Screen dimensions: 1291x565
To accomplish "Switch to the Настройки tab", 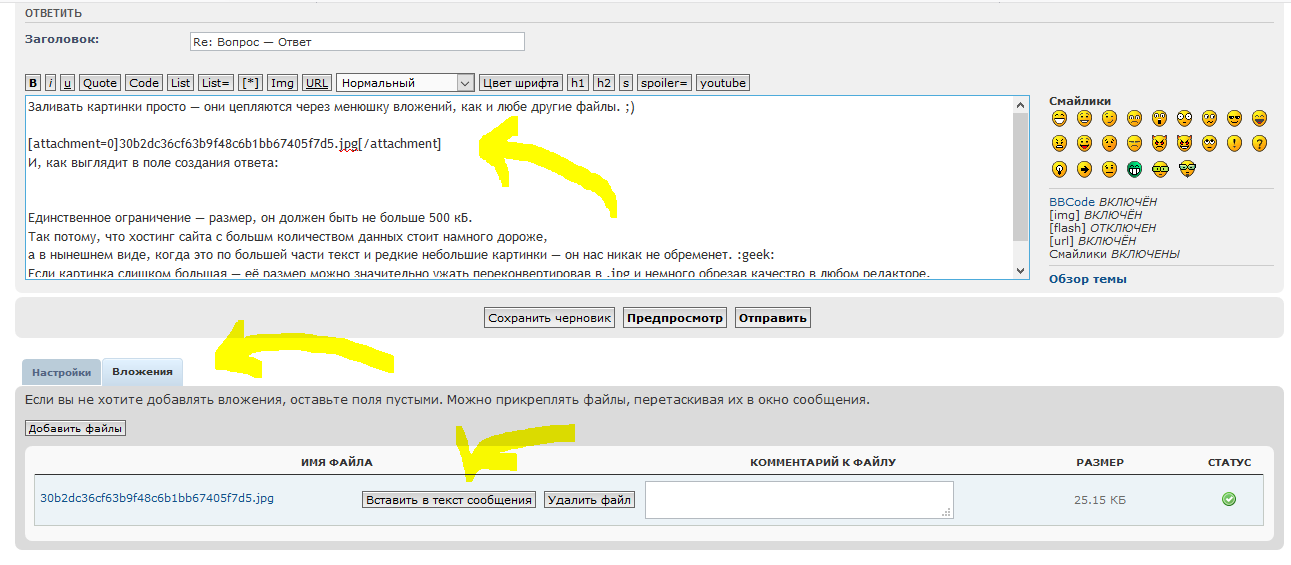I will (x=61, y=372).
